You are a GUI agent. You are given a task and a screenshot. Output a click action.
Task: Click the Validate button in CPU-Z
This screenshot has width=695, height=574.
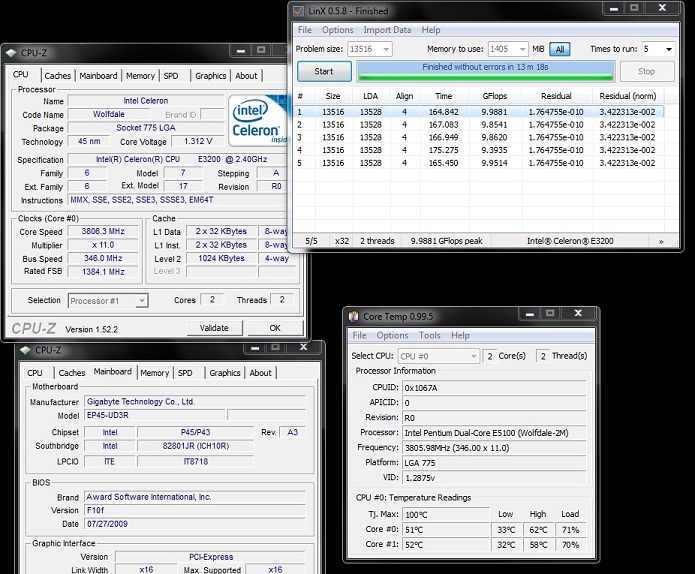(x=215, y=328)
